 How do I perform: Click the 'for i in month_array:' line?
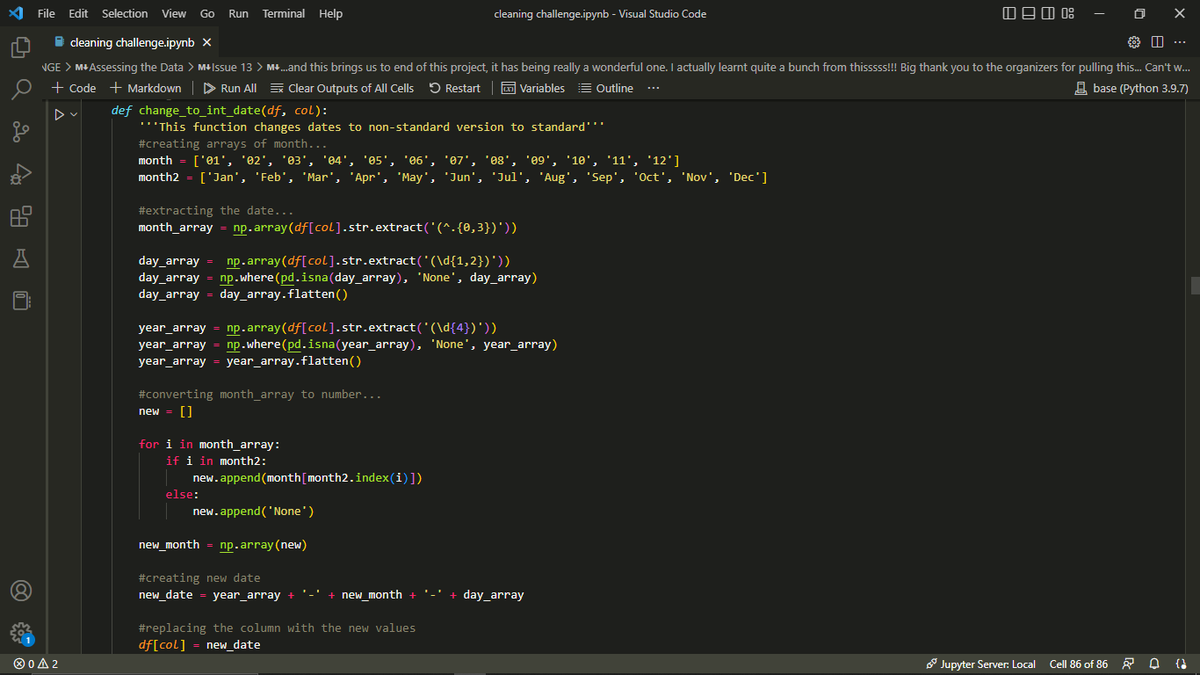click(x=209, y=444)
